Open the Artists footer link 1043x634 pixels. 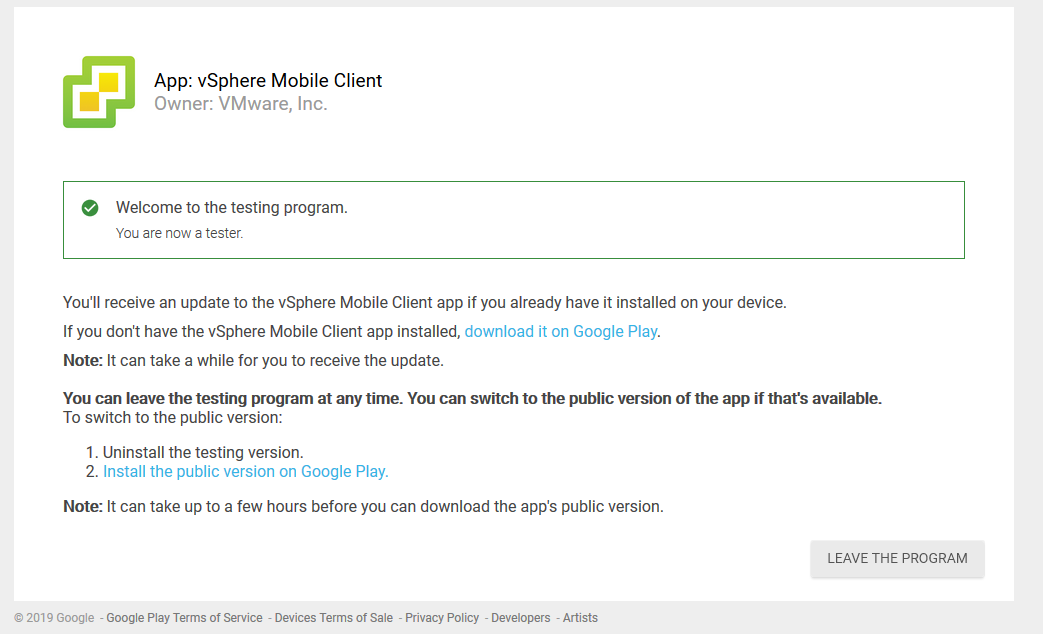(580, 618)
